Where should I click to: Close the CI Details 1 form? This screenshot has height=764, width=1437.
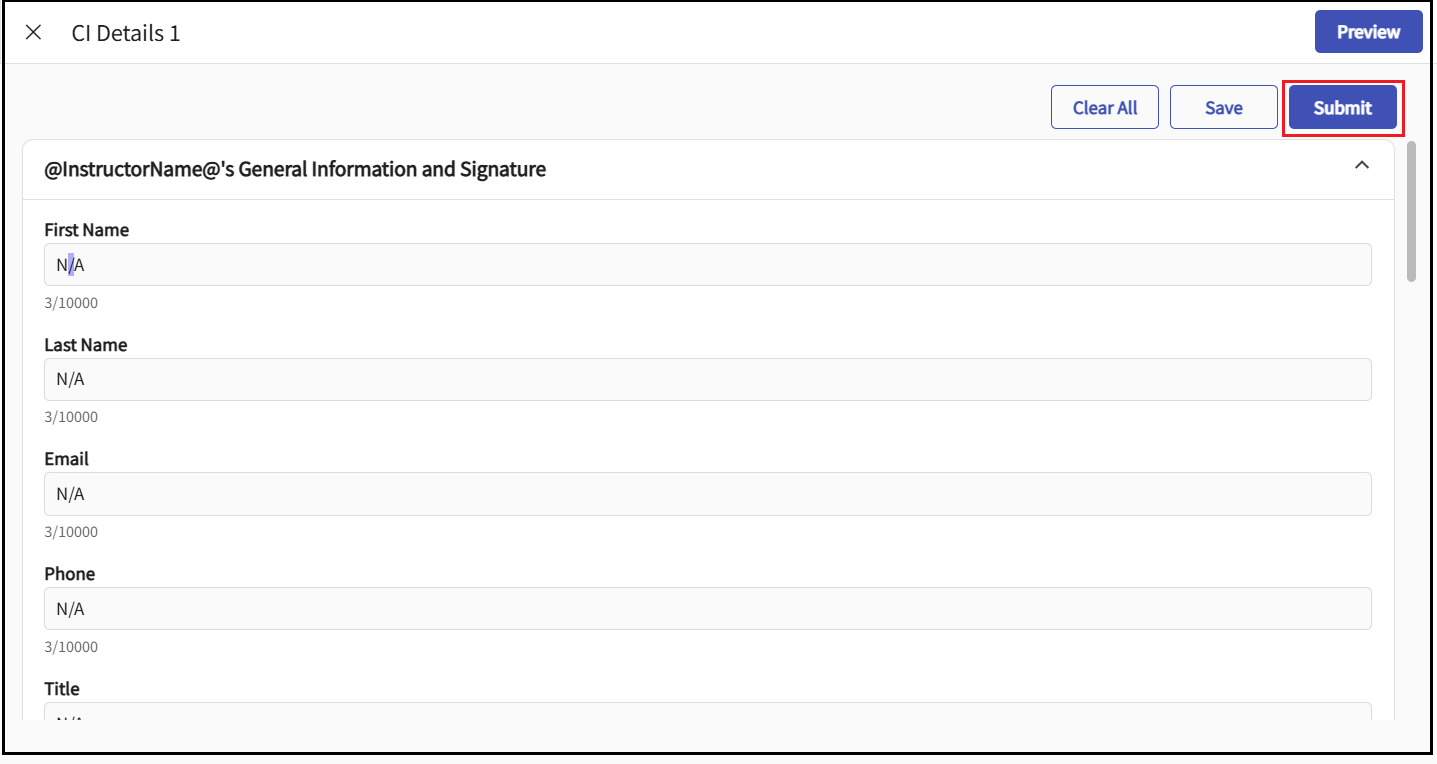click(33, 33)
